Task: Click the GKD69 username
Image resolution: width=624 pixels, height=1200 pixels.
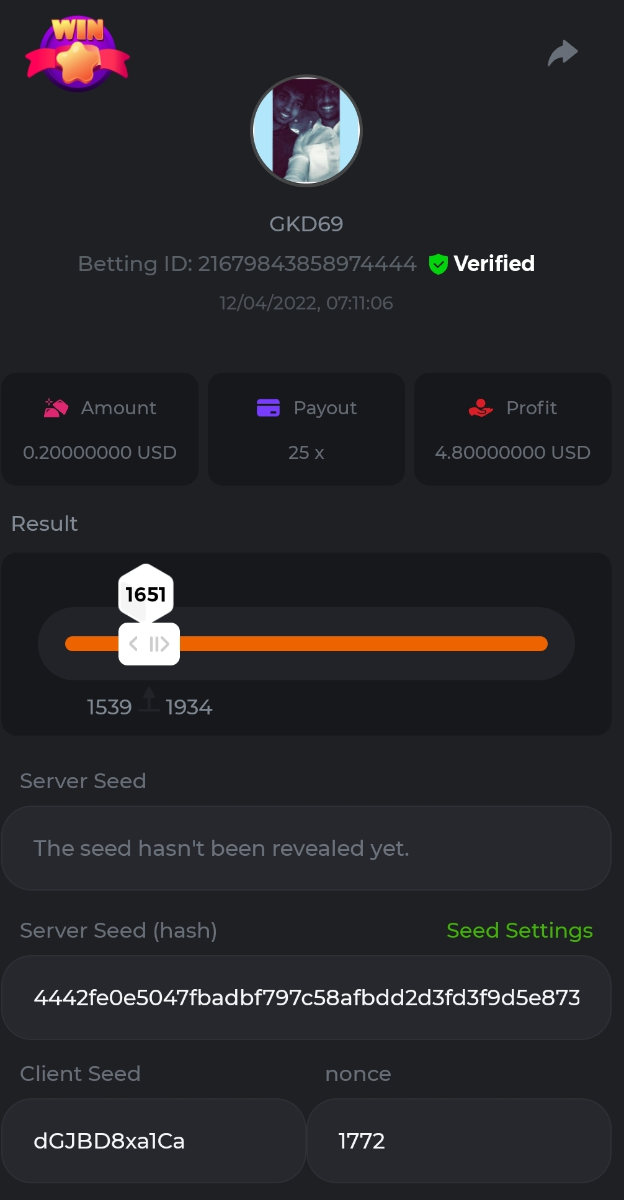Action: coord(306,224)
